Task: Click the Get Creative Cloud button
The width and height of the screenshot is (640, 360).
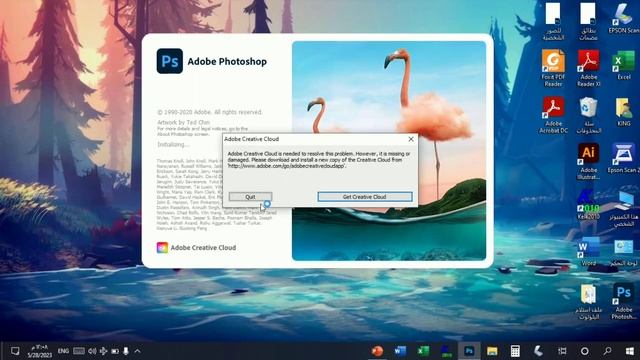Action: (x=365, y=197)
